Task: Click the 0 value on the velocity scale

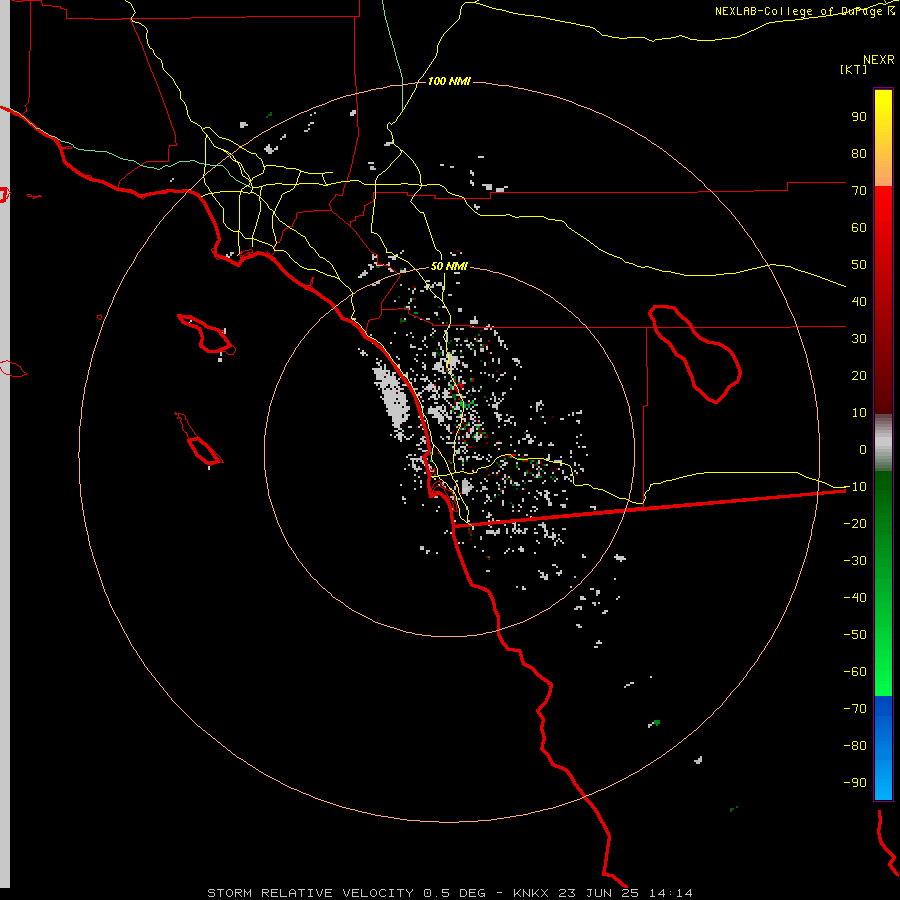Action: pyautogui.click(x=863, y=449)
